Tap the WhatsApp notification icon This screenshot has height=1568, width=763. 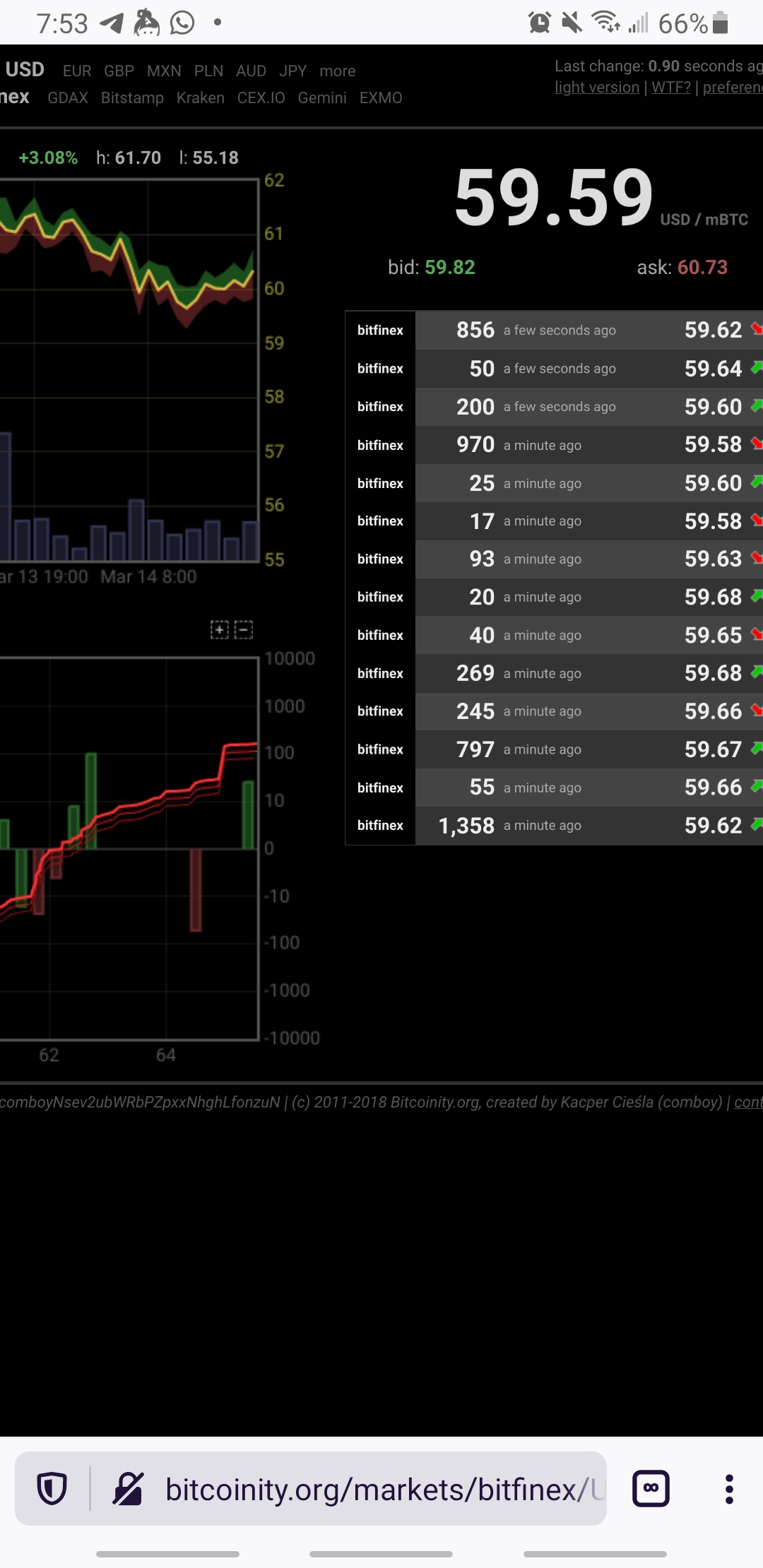point(182,23)
